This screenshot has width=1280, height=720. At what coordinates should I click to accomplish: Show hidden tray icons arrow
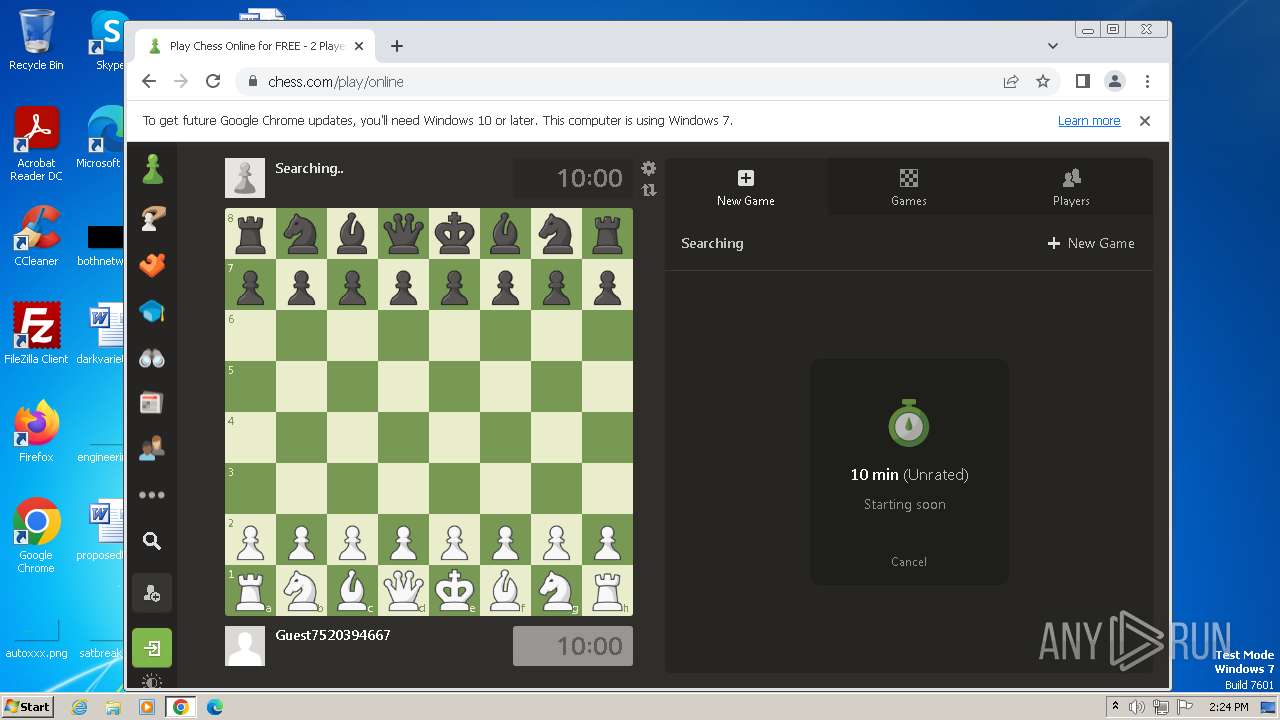pos(1116,707)
